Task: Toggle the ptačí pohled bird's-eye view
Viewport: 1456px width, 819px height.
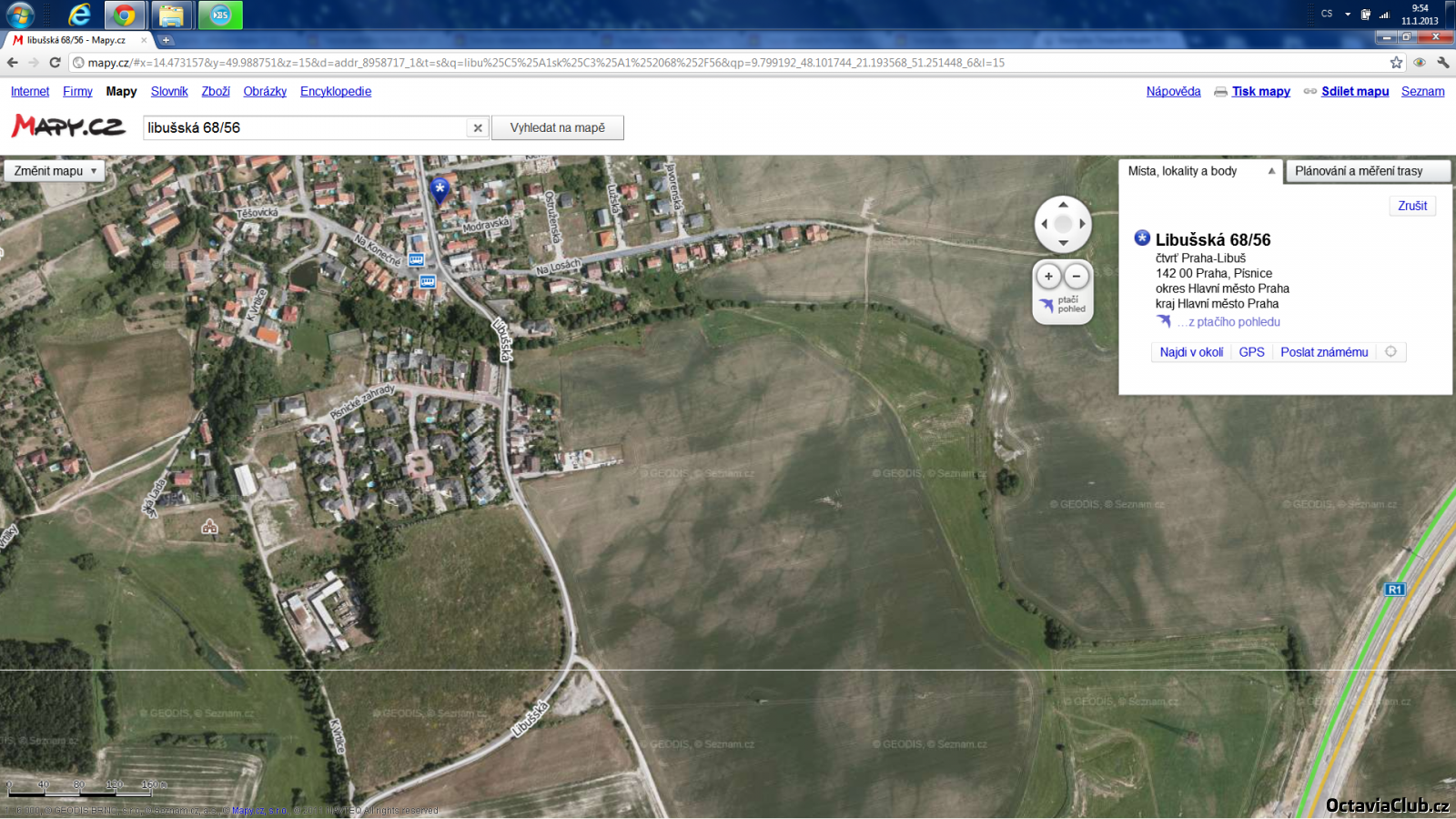Action: (x=1063, y=305)
